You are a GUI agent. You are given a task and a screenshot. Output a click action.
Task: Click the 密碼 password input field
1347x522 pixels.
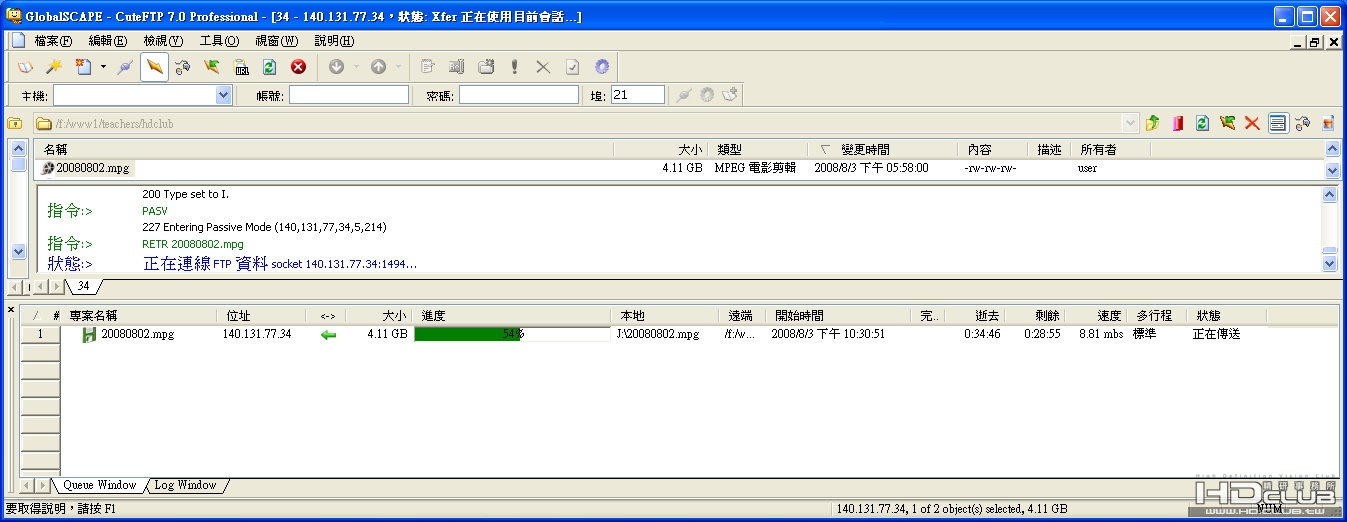pyautogui.click(x=519, y=95)
